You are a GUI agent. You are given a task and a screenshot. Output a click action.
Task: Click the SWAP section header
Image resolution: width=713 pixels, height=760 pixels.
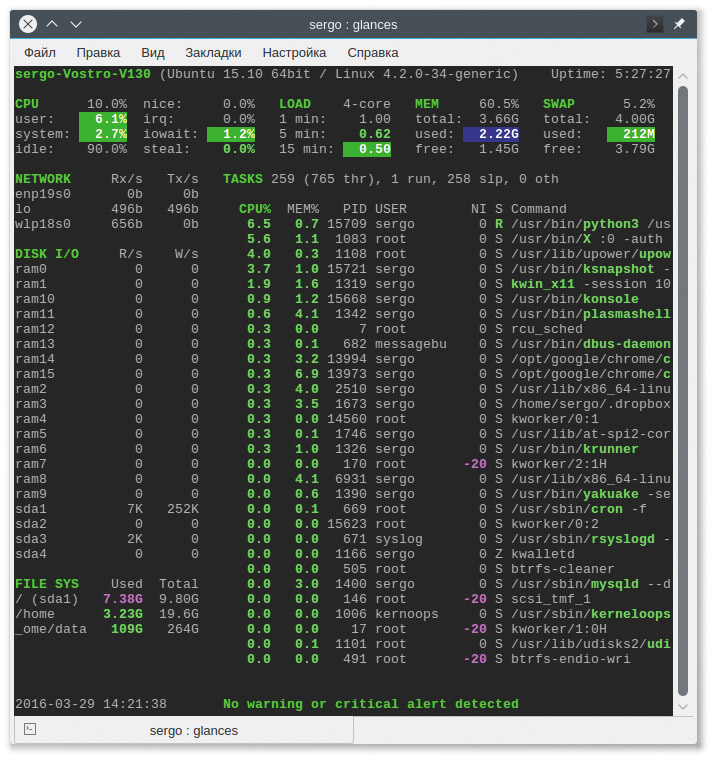[x=559, y=104]
